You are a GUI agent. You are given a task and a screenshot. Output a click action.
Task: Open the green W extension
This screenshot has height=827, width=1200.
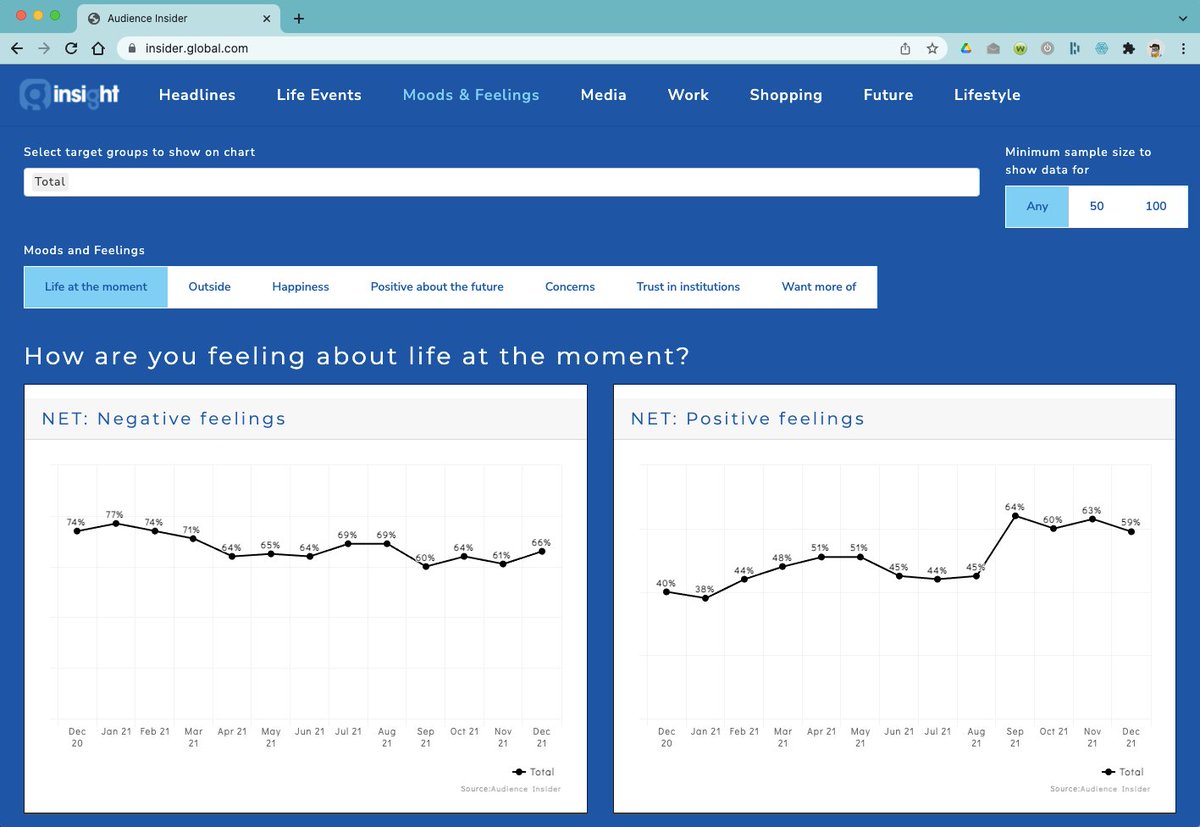click(1021, 48)
